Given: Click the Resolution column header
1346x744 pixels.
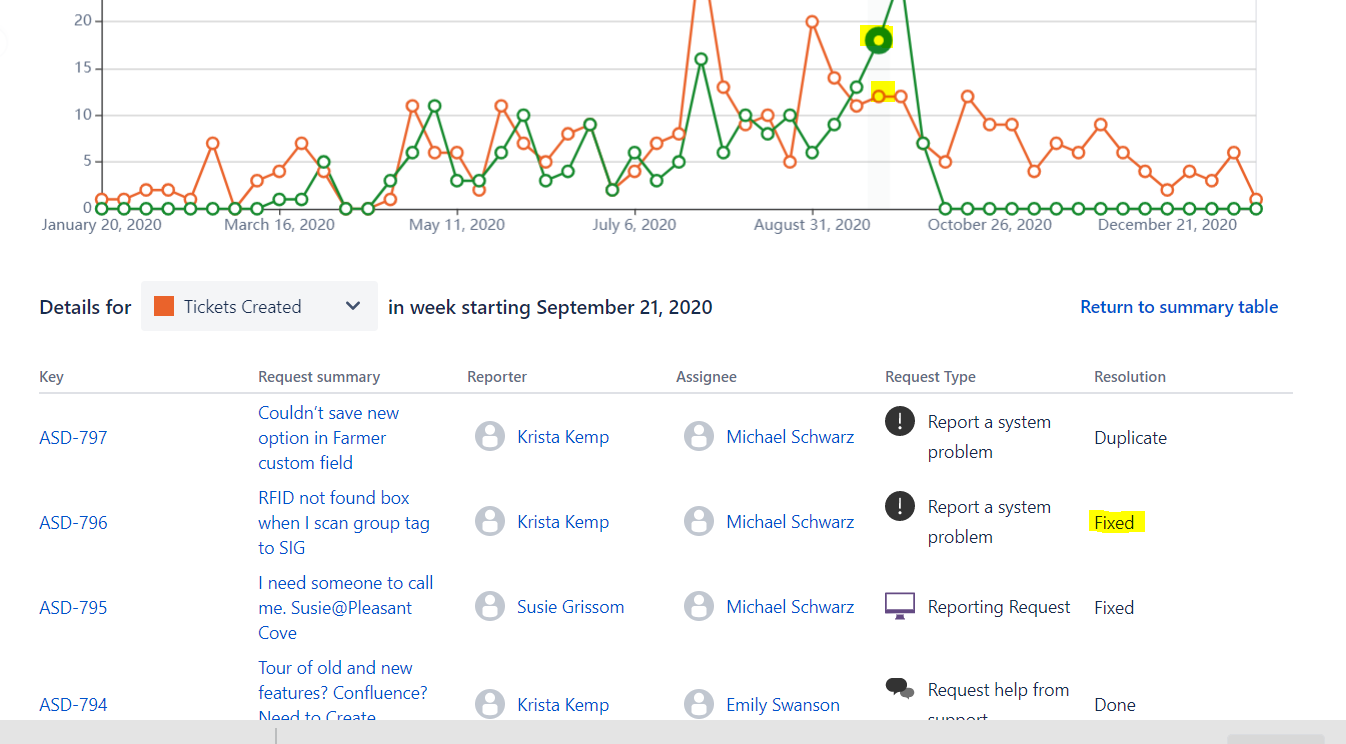Looking at the screenshot, I should click(x=1130, y=377).
